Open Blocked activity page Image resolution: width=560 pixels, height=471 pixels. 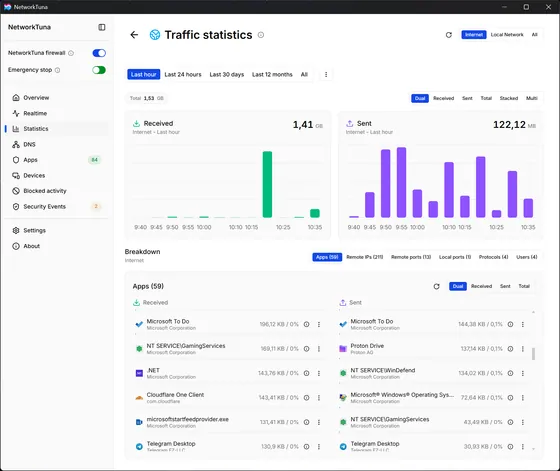coord(57,191)
